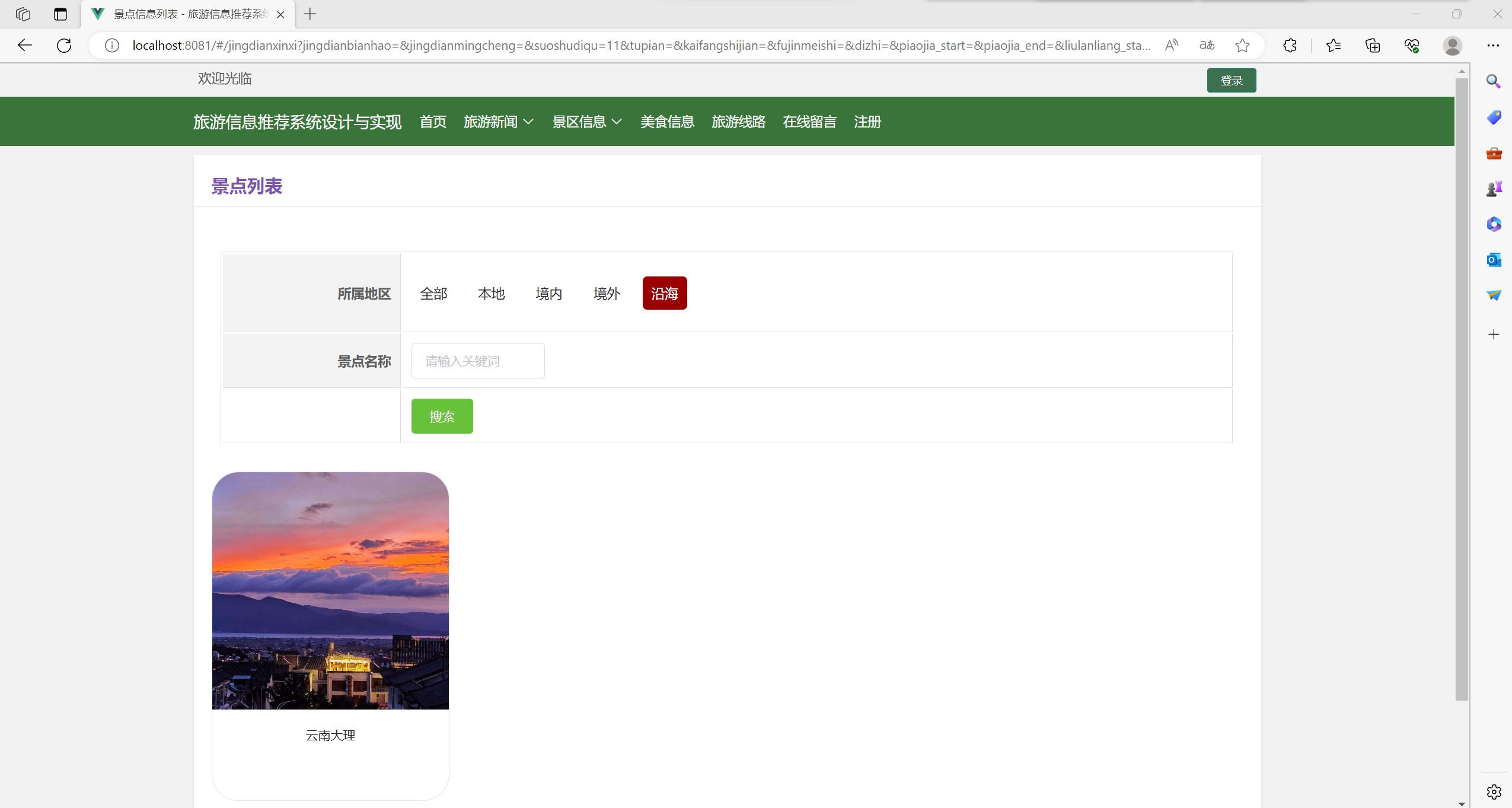Open the Settings and more ellipsis menu
The width and height of the screenshot is (1512, 808).
(1493, 45)
